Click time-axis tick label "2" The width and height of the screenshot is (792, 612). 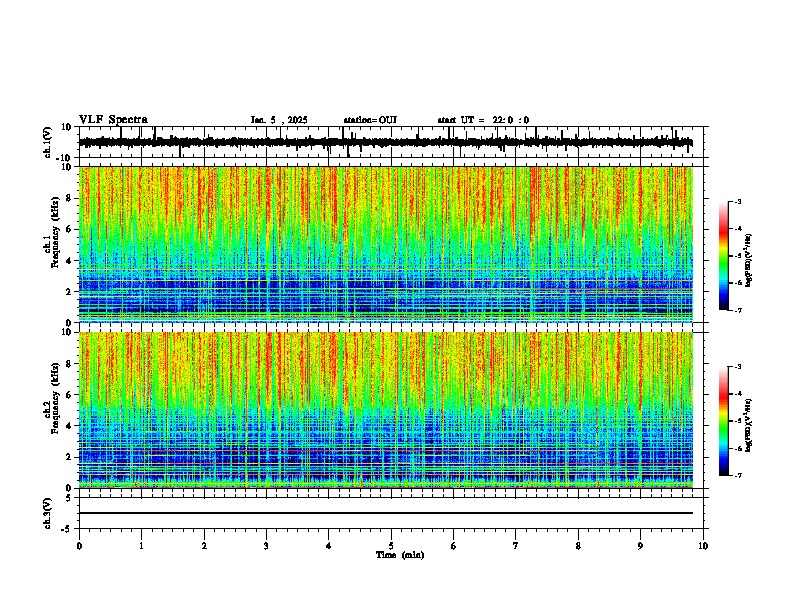[x=204, y=546]
